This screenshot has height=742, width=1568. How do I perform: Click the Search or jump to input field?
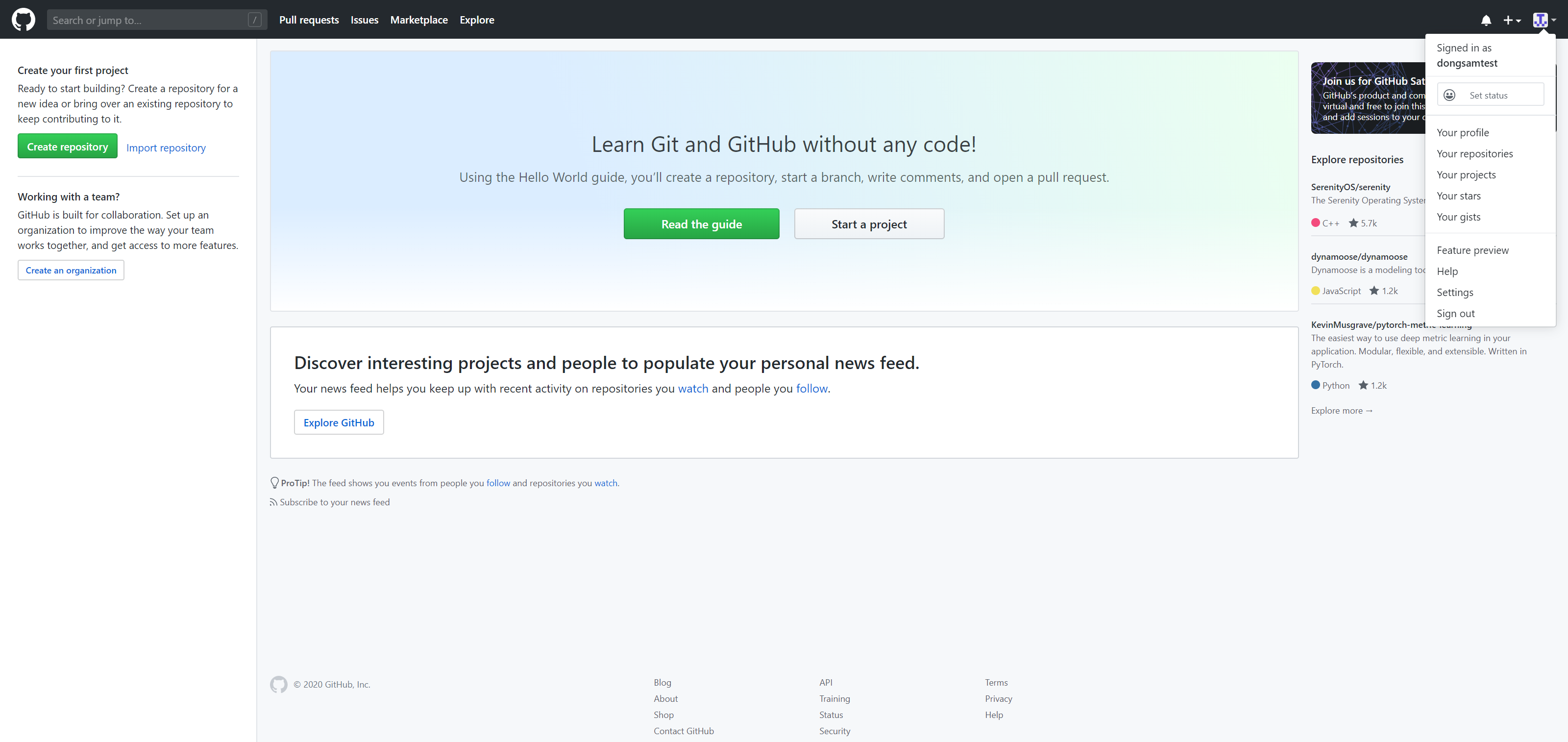pyautogui.click(x=155, y=19)
